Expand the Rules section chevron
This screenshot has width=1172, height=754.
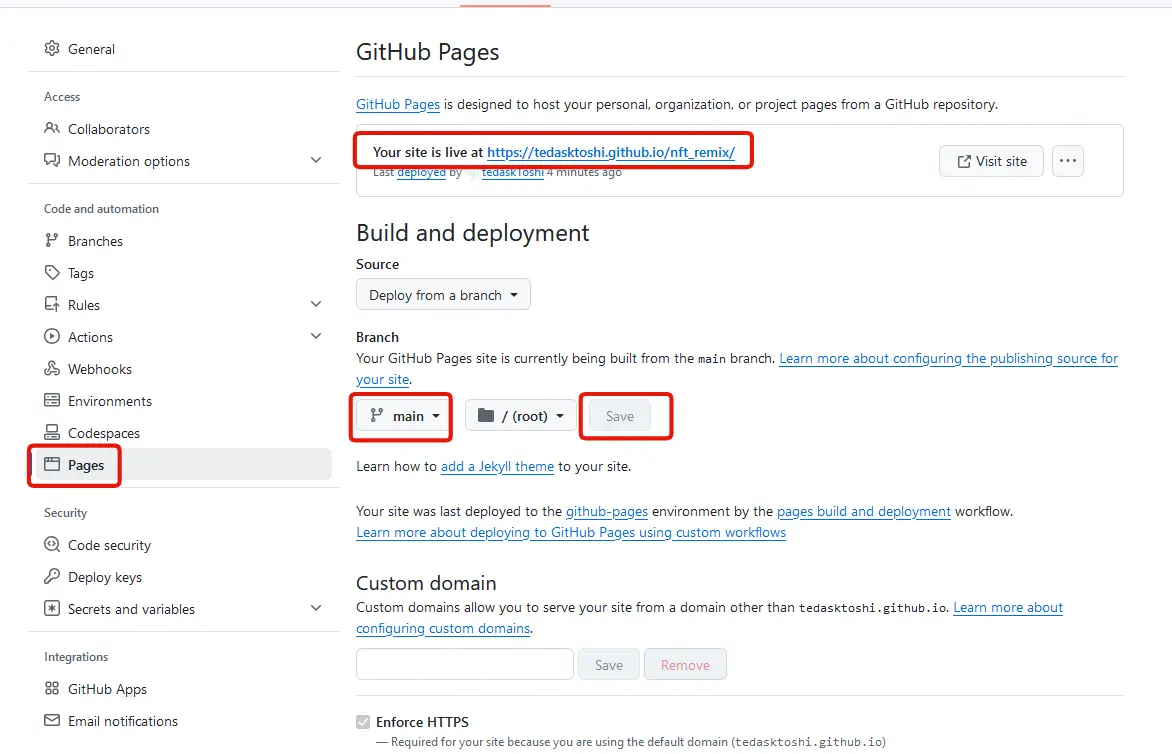(x=316, y=304)
